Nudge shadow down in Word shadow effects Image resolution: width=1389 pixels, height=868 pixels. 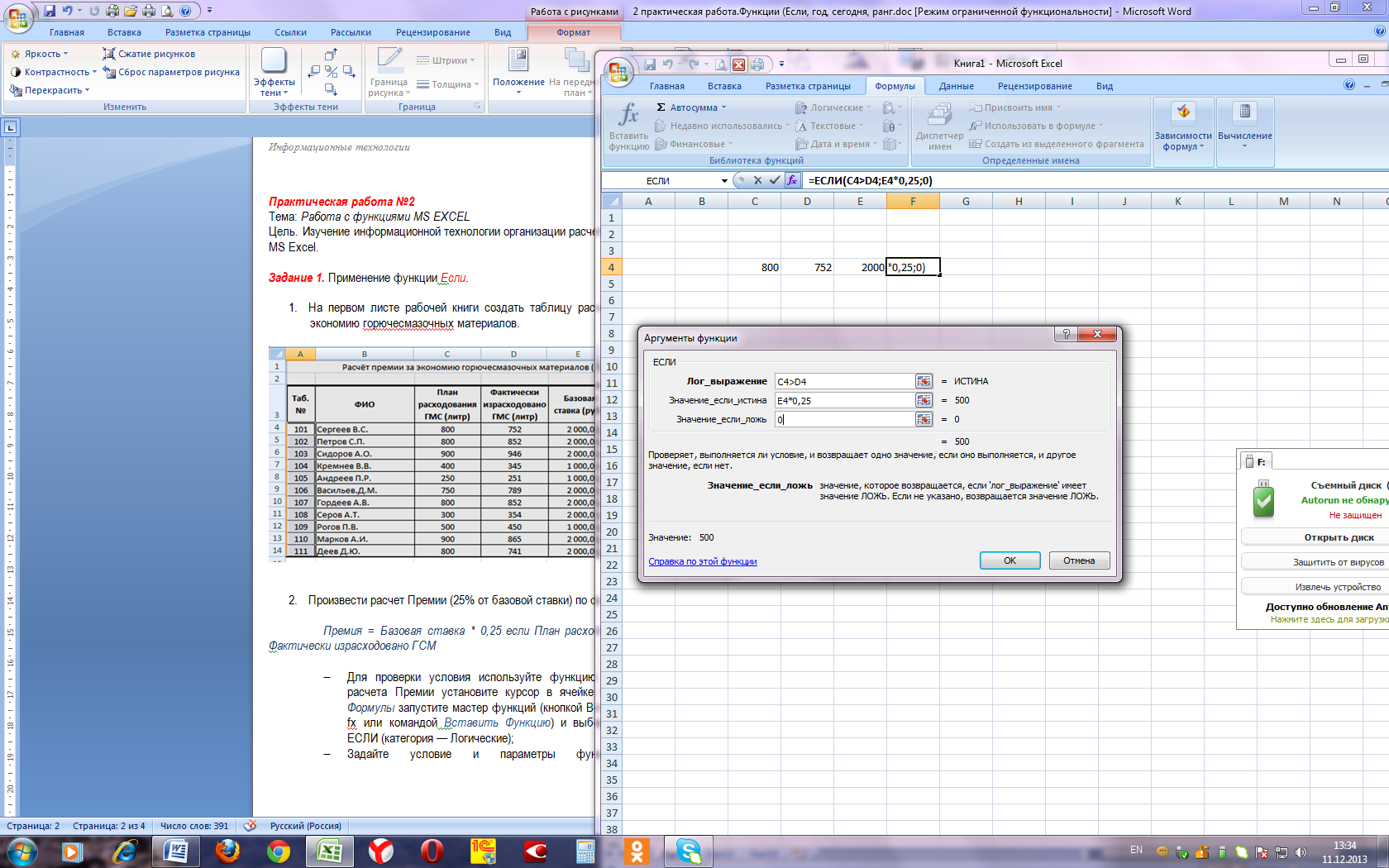click(x=331, y=88)
